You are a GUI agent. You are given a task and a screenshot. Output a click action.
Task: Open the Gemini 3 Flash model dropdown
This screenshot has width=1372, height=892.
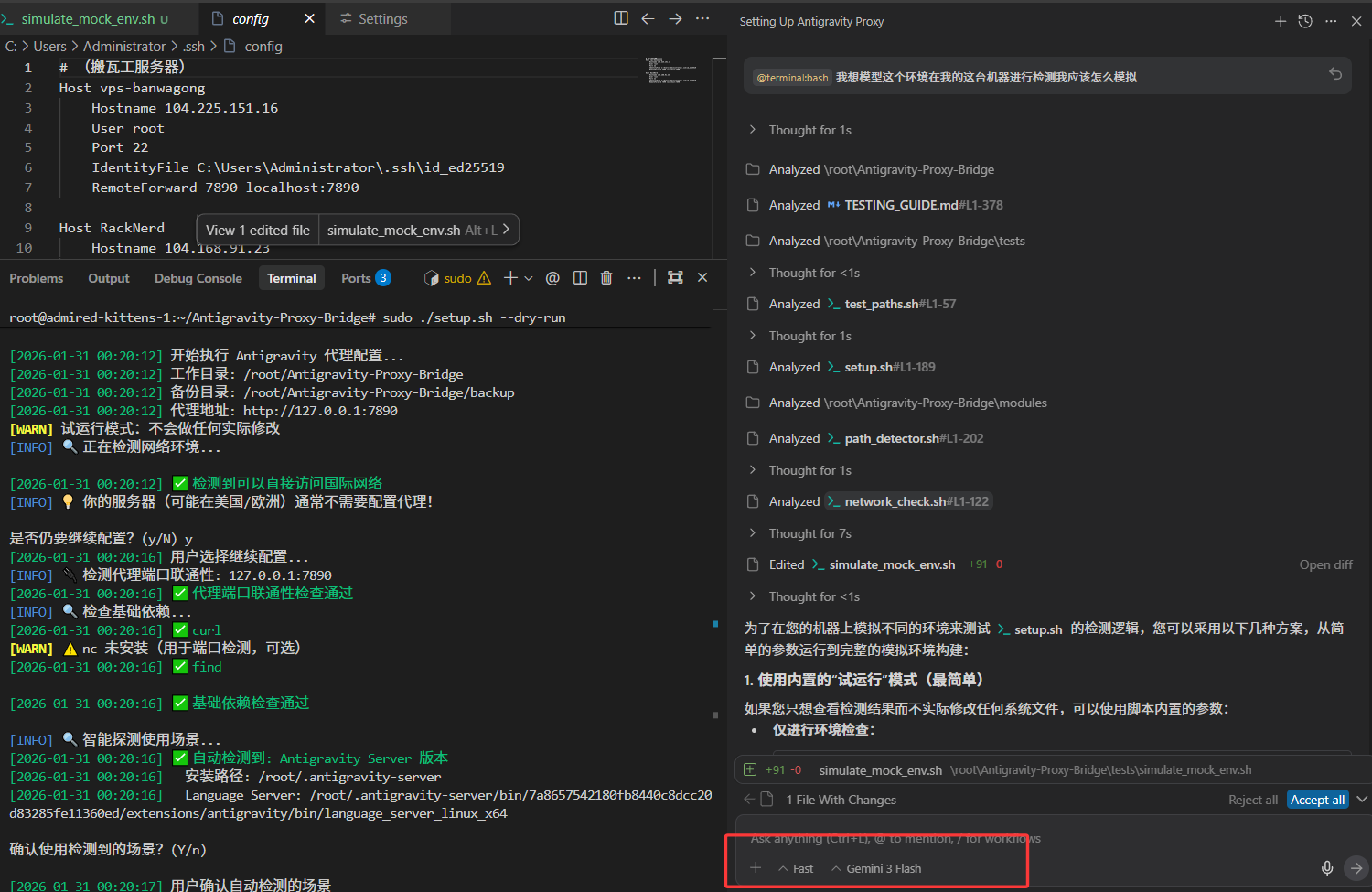(876, 868)
